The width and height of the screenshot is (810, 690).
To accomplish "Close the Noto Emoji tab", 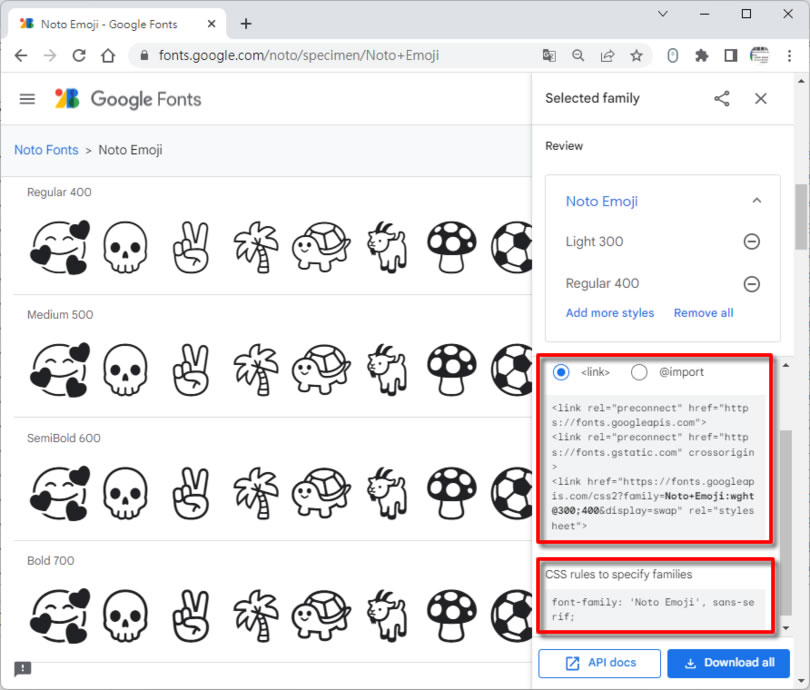I will [211, 24].
